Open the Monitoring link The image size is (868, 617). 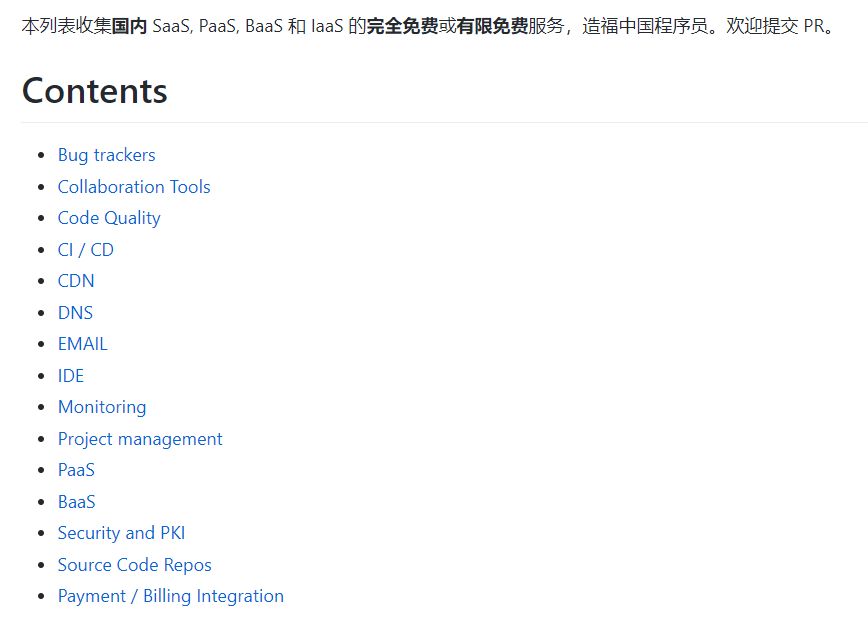coord(102,407)
